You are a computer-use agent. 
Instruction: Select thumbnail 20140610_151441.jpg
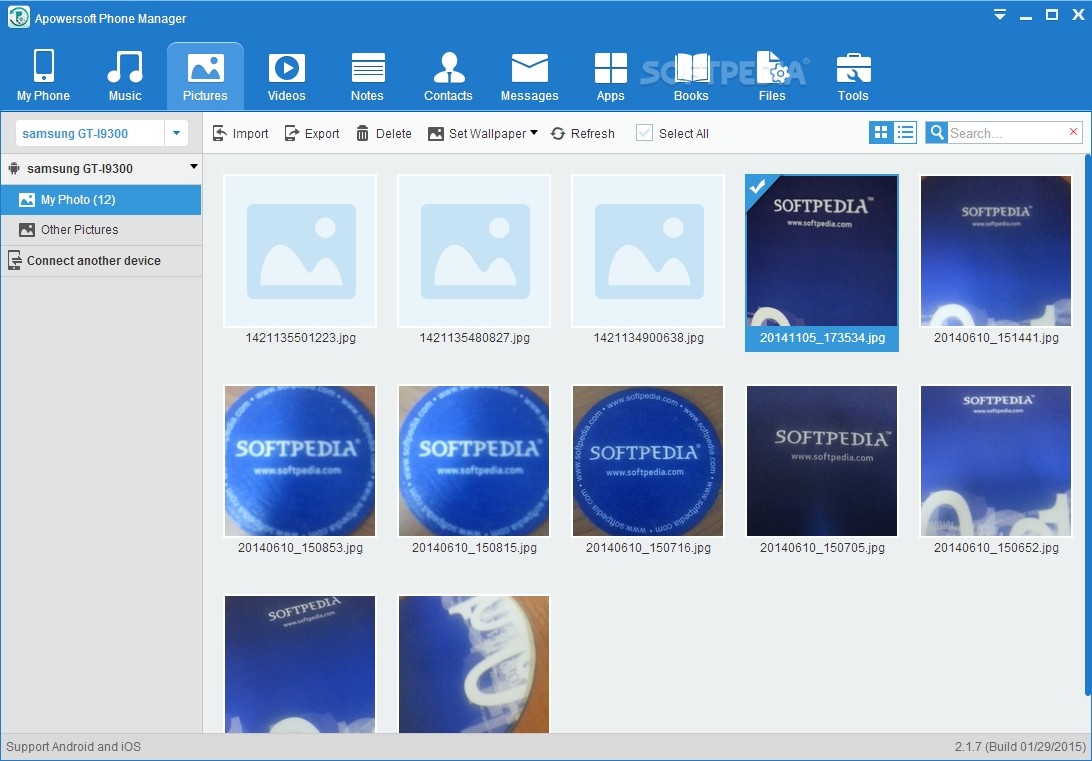(996, 251)
